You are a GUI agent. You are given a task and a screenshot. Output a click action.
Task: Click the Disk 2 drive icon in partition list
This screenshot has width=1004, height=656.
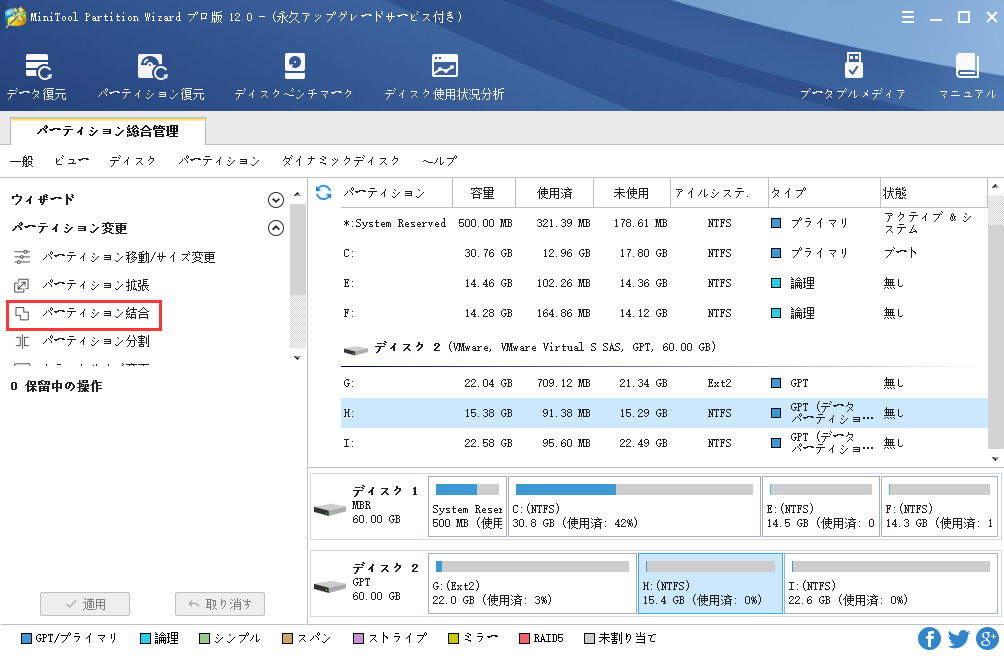(x=355, y=349)
